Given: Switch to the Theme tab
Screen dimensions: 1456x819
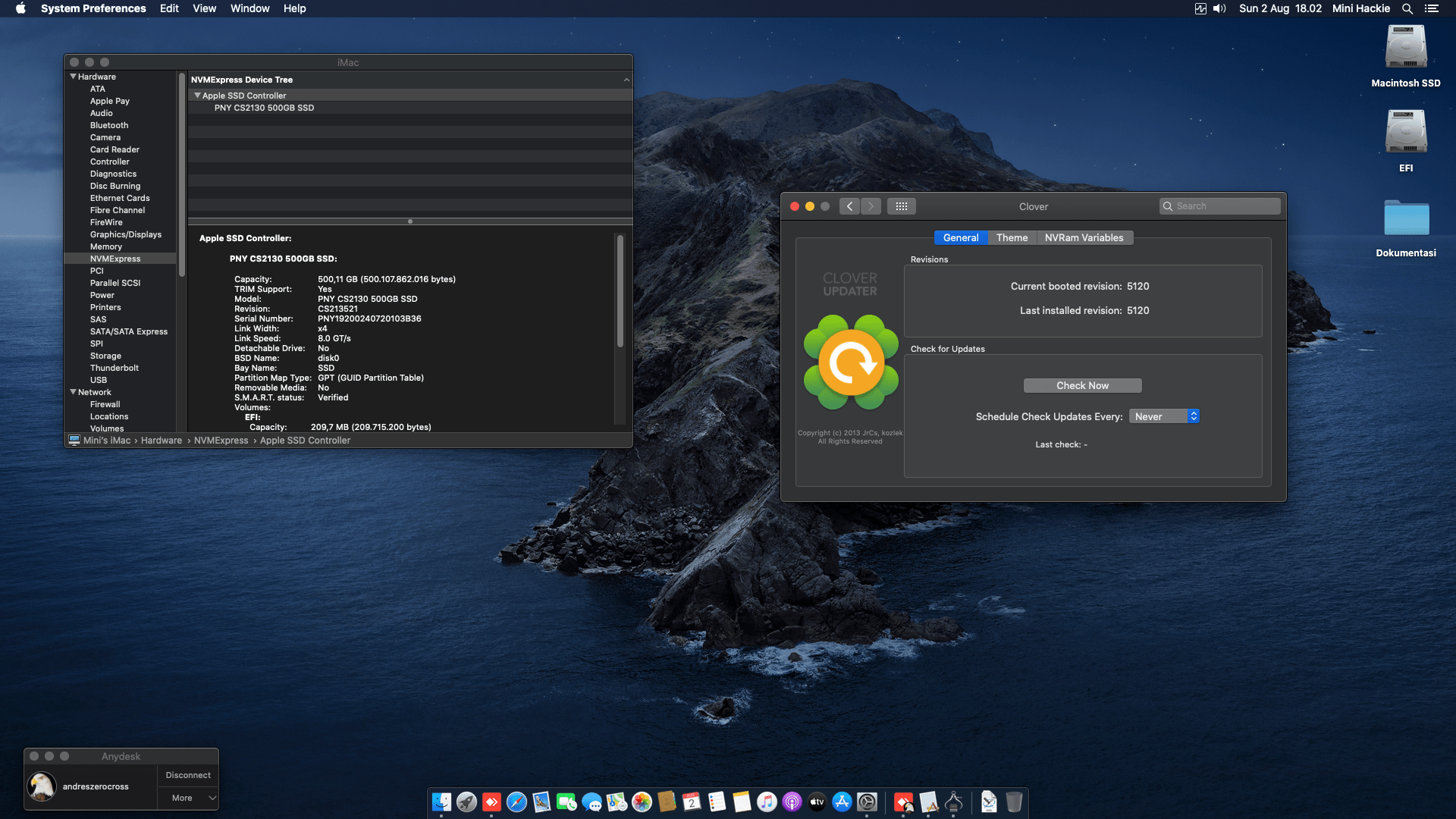Looking at the screenshot, I should [1012, 237].
